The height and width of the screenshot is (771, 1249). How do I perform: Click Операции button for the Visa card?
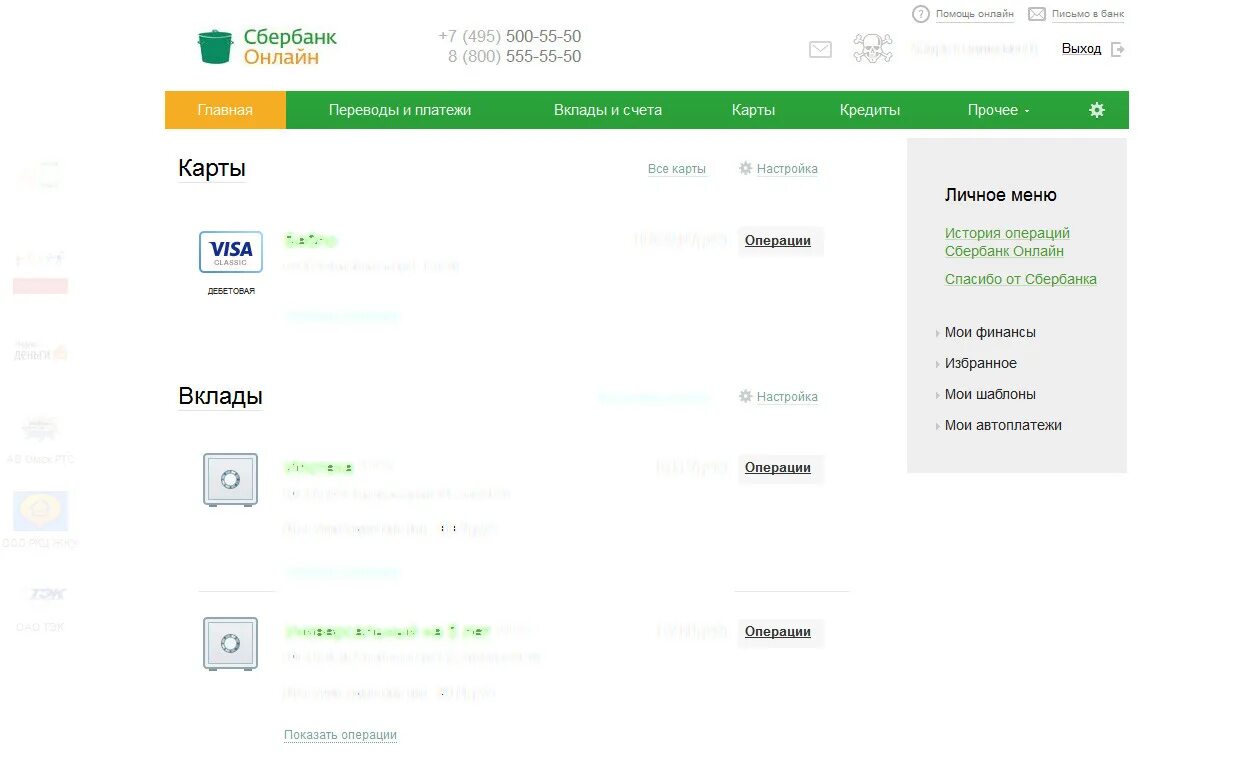pos(778,241)
